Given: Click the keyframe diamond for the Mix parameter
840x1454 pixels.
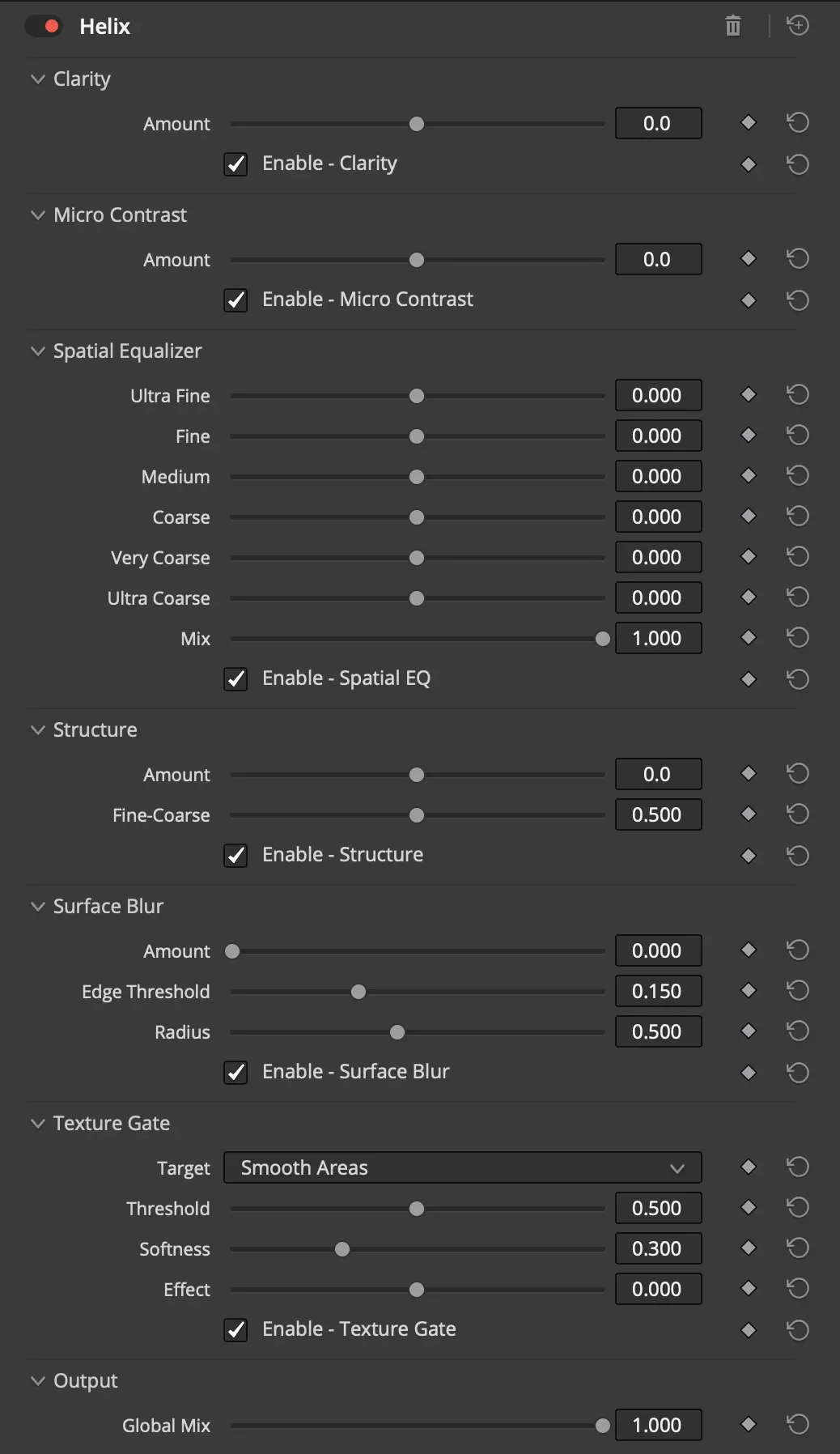Looking at the screenshot, I should [x=748, y=637].
